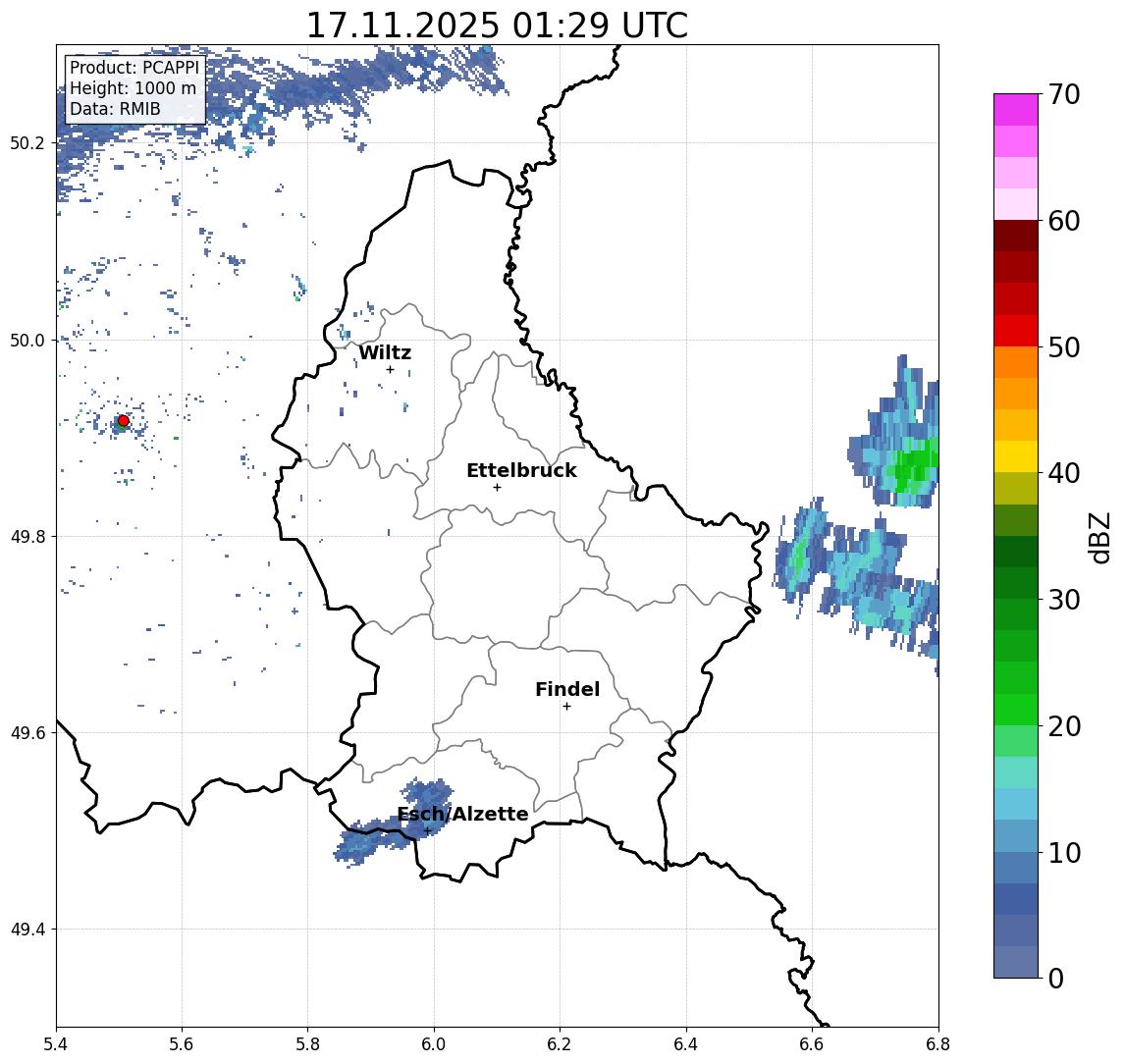Click the 20 tick on colorbar
Viewport: 1124px width, 1064px height.
1064,725
